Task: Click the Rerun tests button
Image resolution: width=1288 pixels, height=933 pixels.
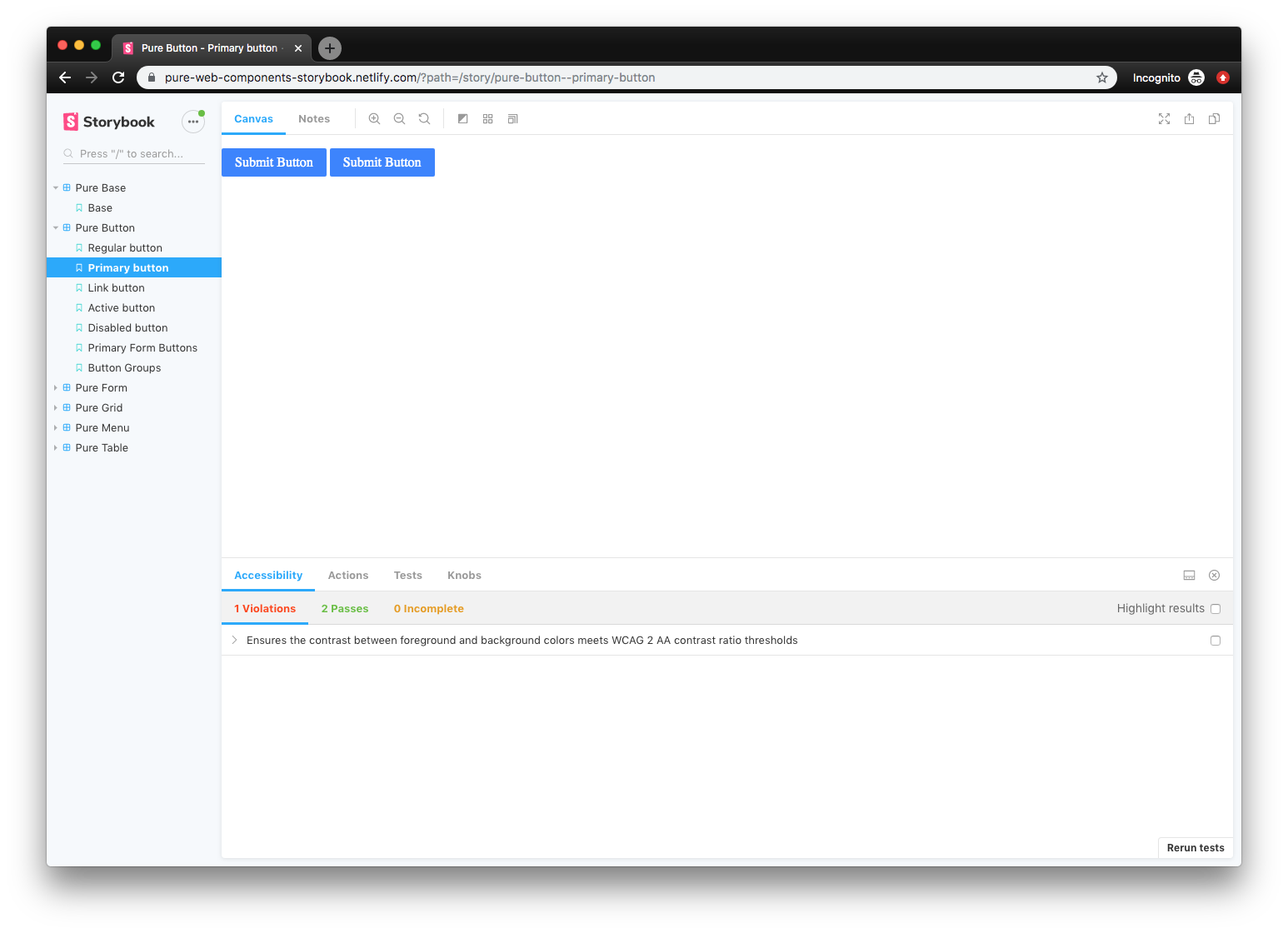Action: point(1196,847)
